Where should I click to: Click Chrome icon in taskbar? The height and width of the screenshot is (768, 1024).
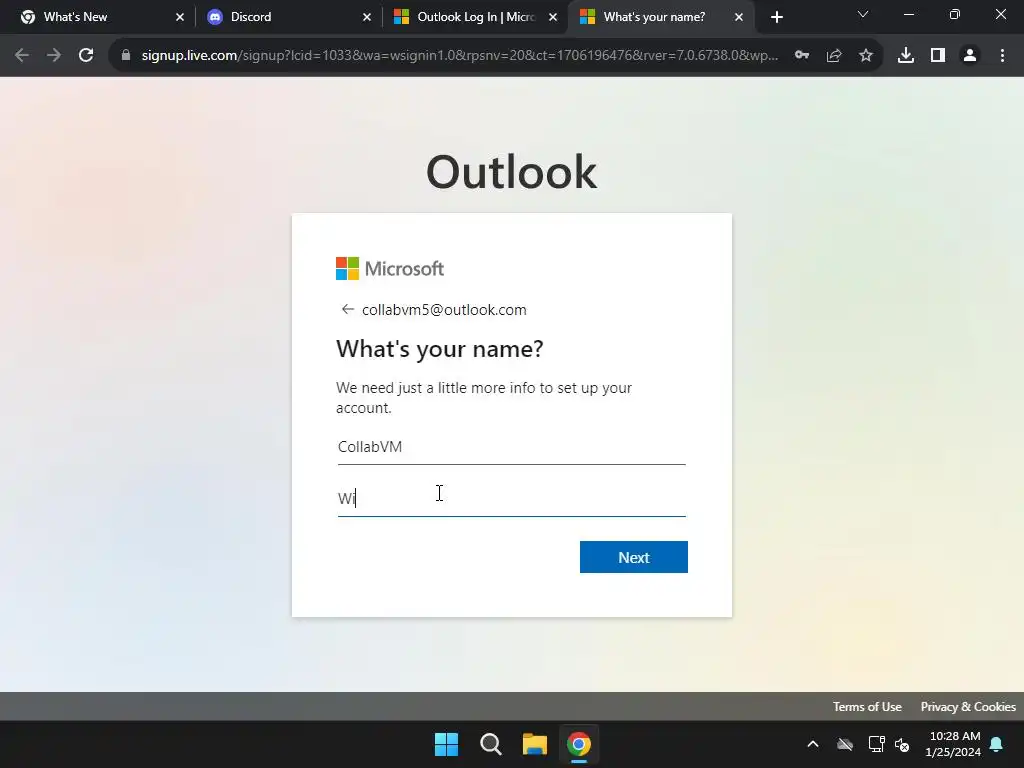point(579,744)
